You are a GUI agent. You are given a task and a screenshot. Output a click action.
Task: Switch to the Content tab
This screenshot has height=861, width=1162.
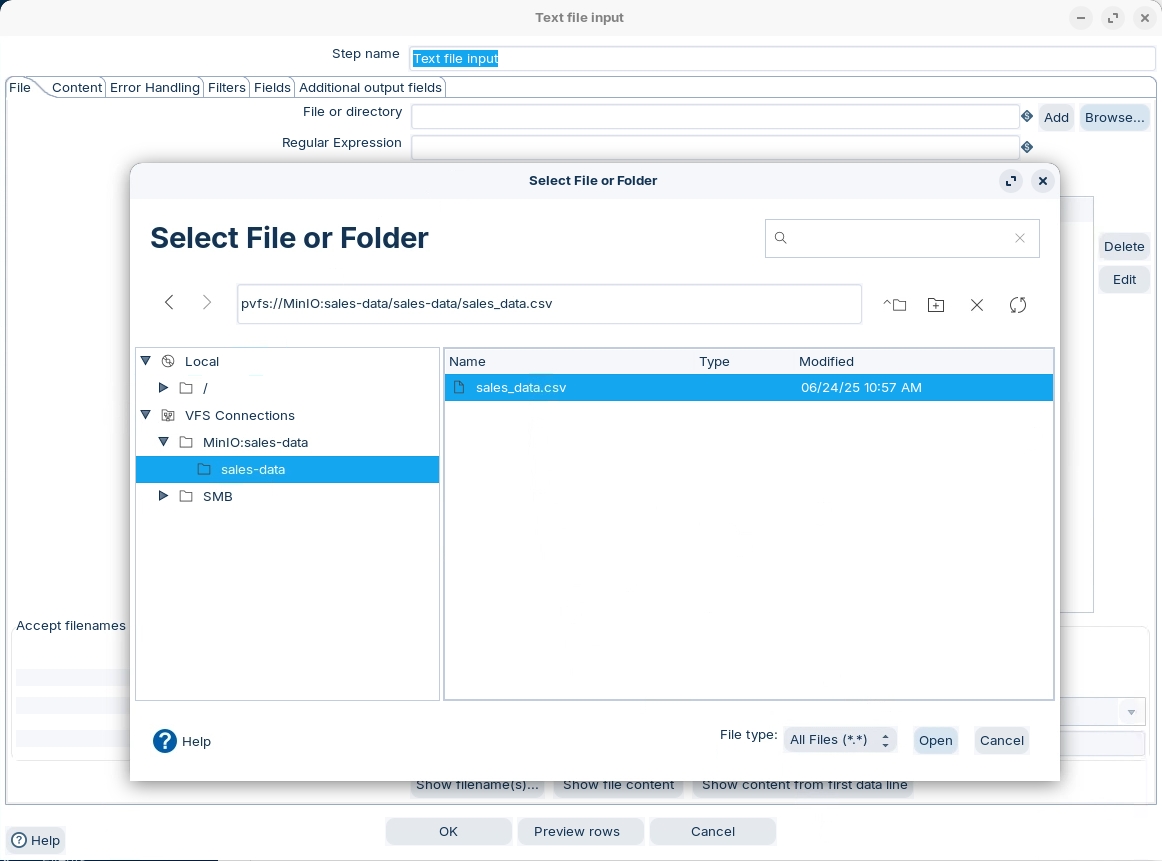pos(77,88)
